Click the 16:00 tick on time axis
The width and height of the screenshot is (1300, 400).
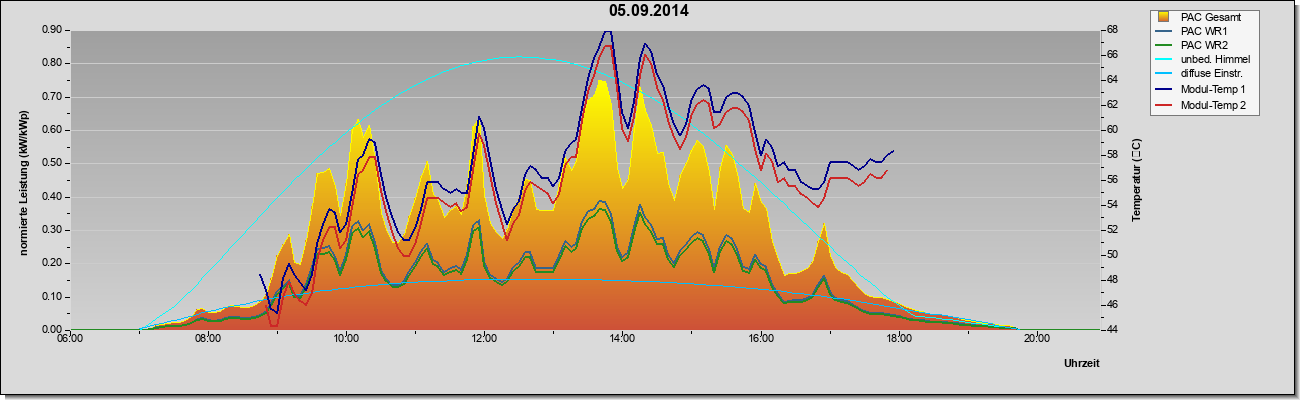760,339
